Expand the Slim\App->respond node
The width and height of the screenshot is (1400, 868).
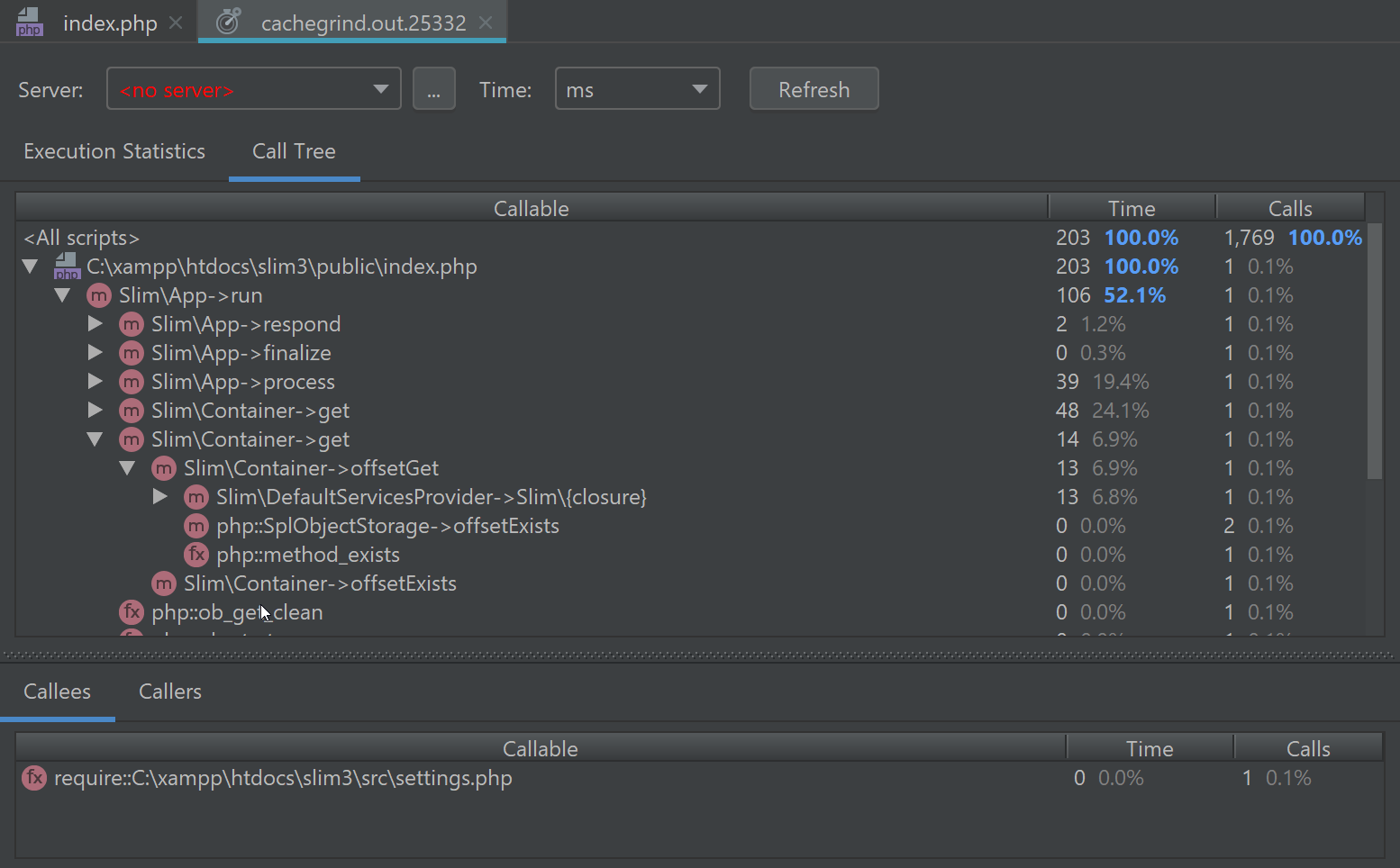pyautogui.click(x=95, y=324)
